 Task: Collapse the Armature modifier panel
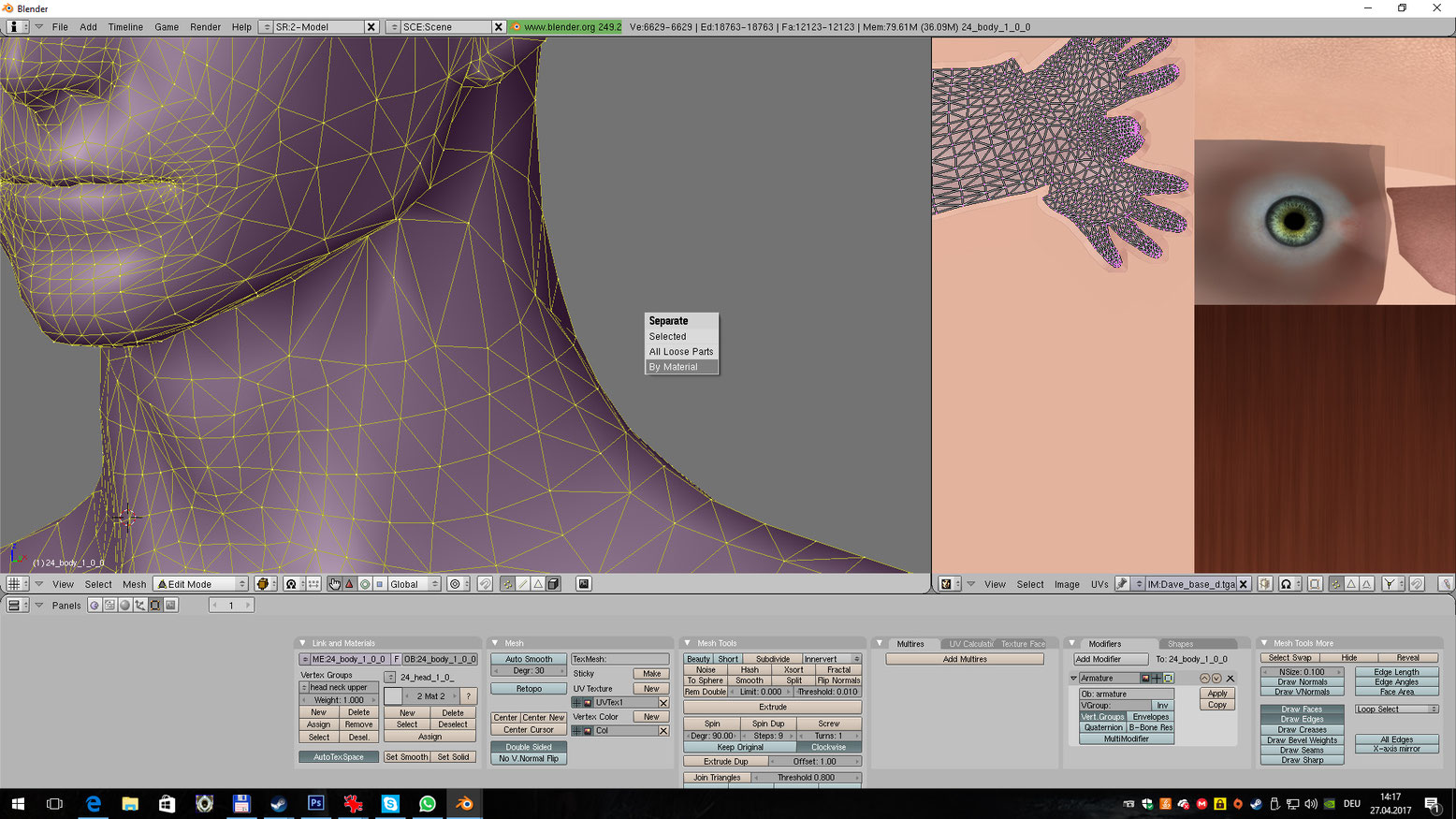tap(1073, 679)
